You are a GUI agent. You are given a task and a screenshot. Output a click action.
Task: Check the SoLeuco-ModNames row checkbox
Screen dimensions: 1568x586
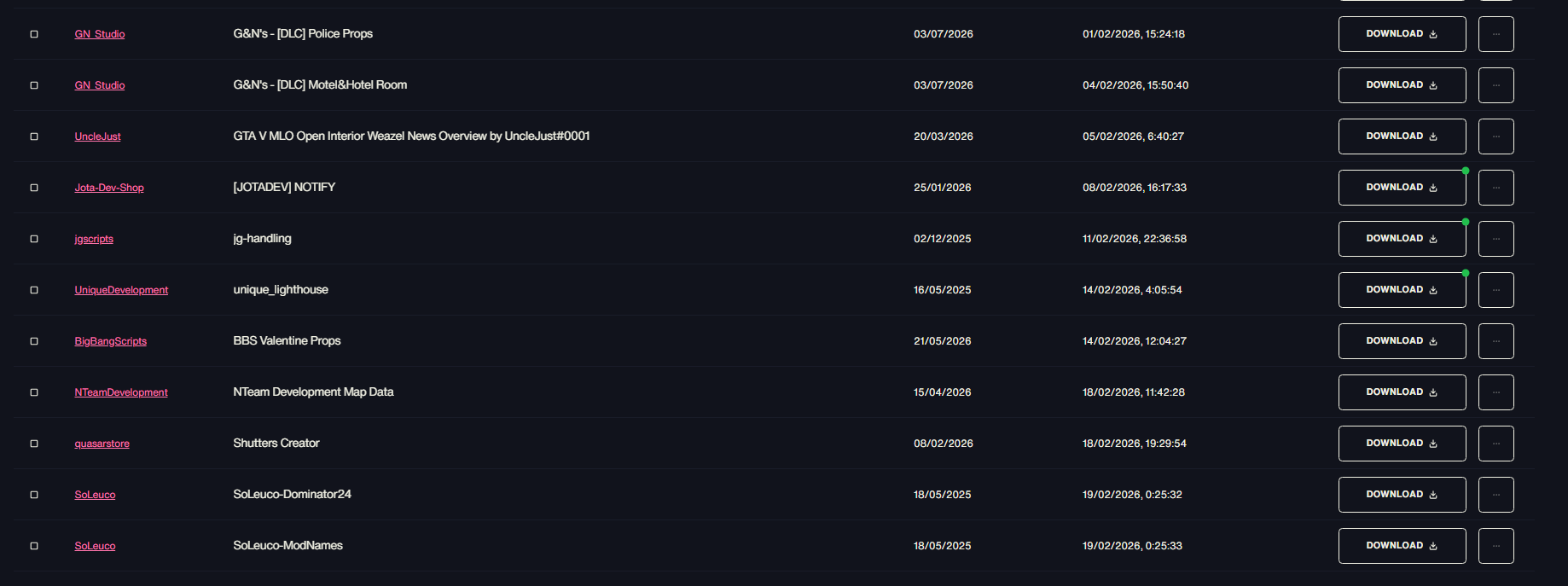pyautogui.click(x=34, y=546)
